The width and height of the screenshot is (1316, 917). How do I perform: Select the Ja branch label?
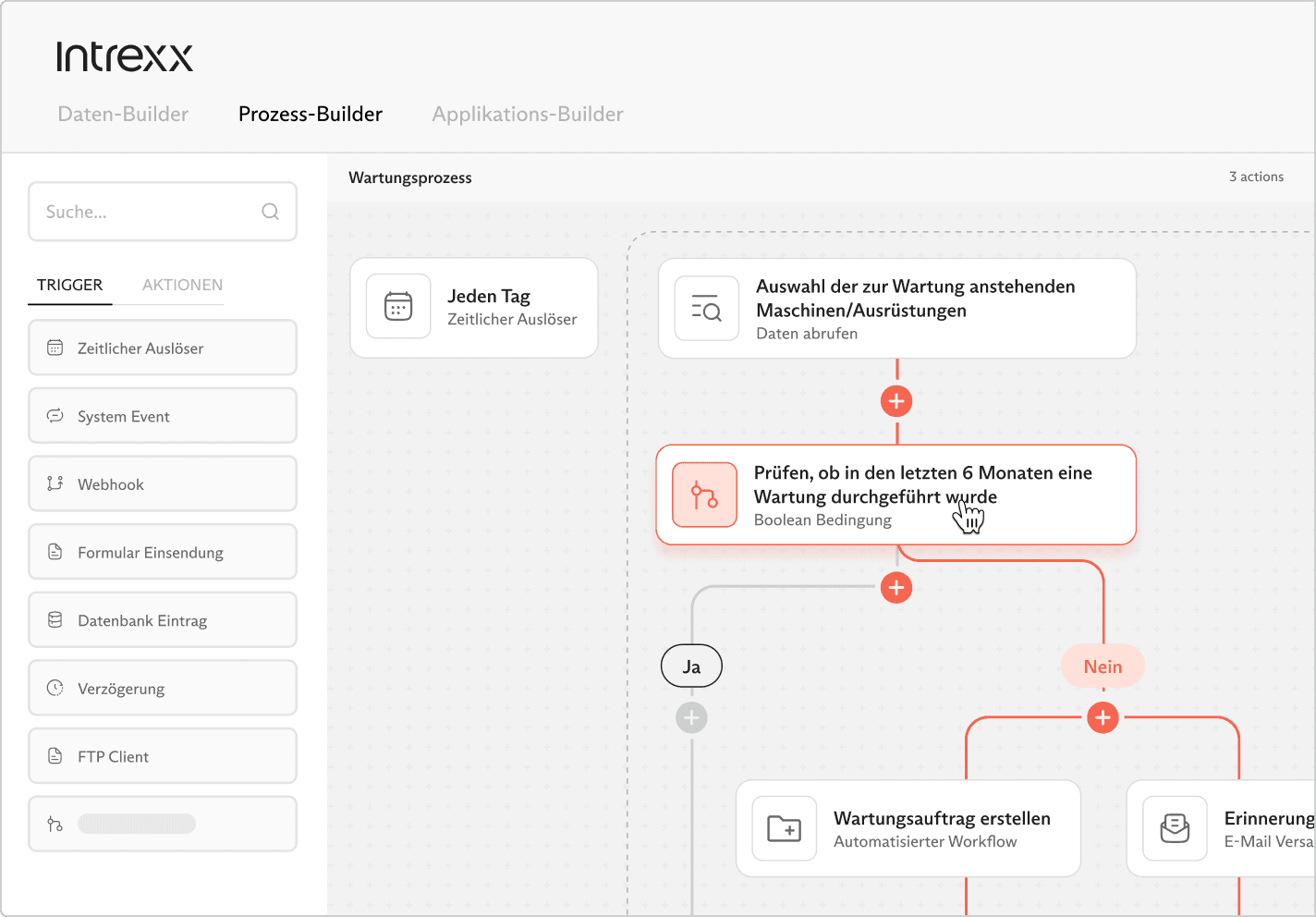point(691,666)
